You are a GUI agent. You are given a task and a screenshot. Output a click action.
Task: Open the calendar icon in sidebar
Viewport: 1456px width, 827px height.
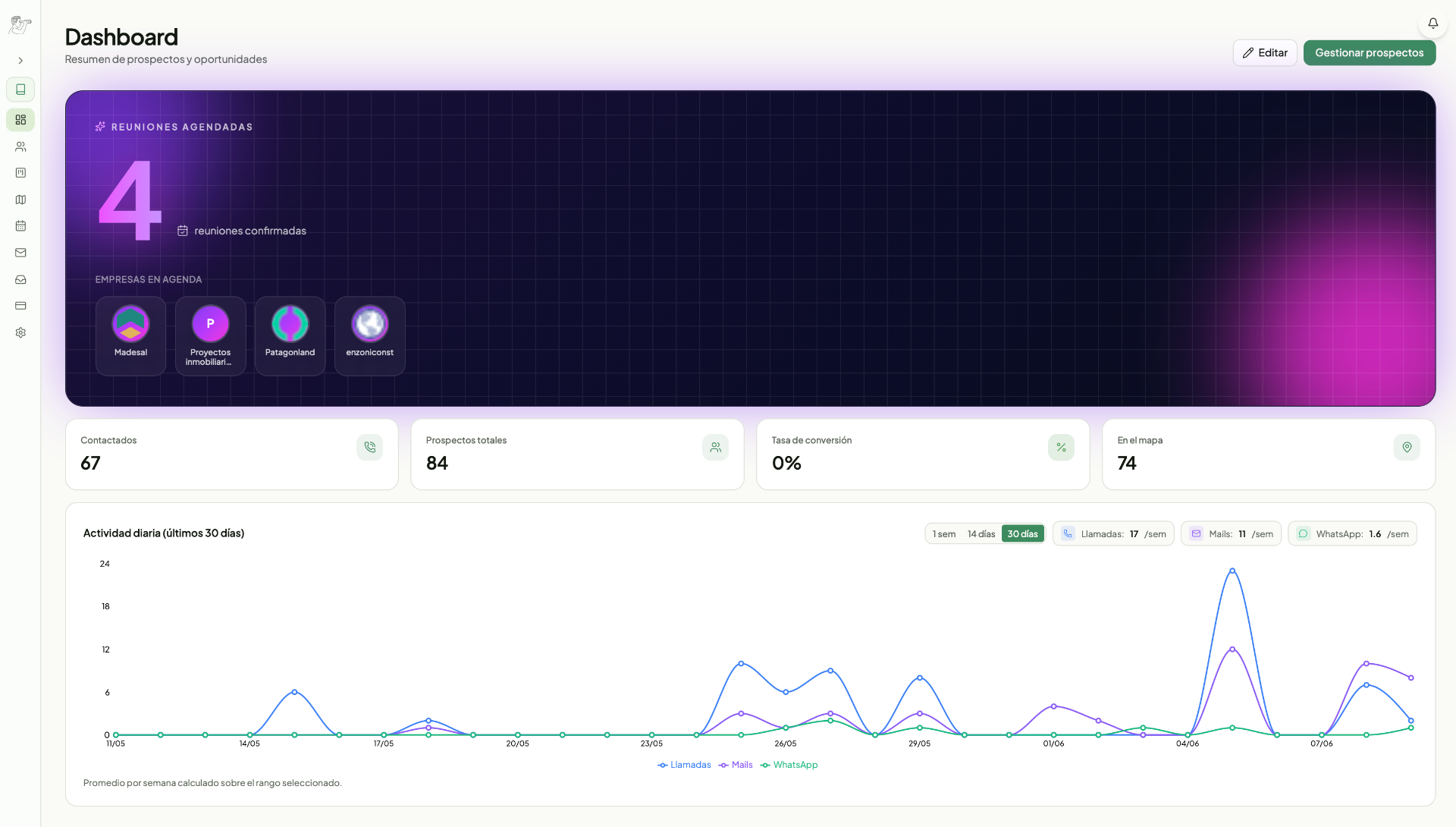20,226
